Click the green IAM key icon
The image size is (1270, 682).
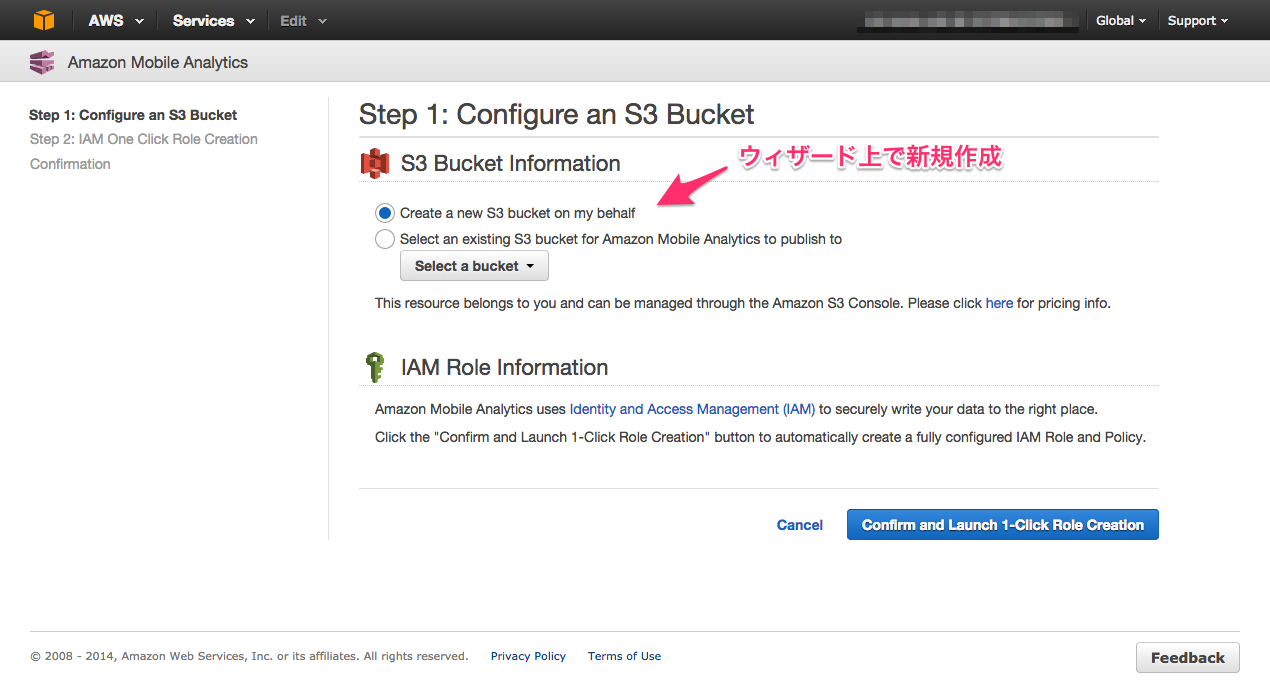click(375, 367)
